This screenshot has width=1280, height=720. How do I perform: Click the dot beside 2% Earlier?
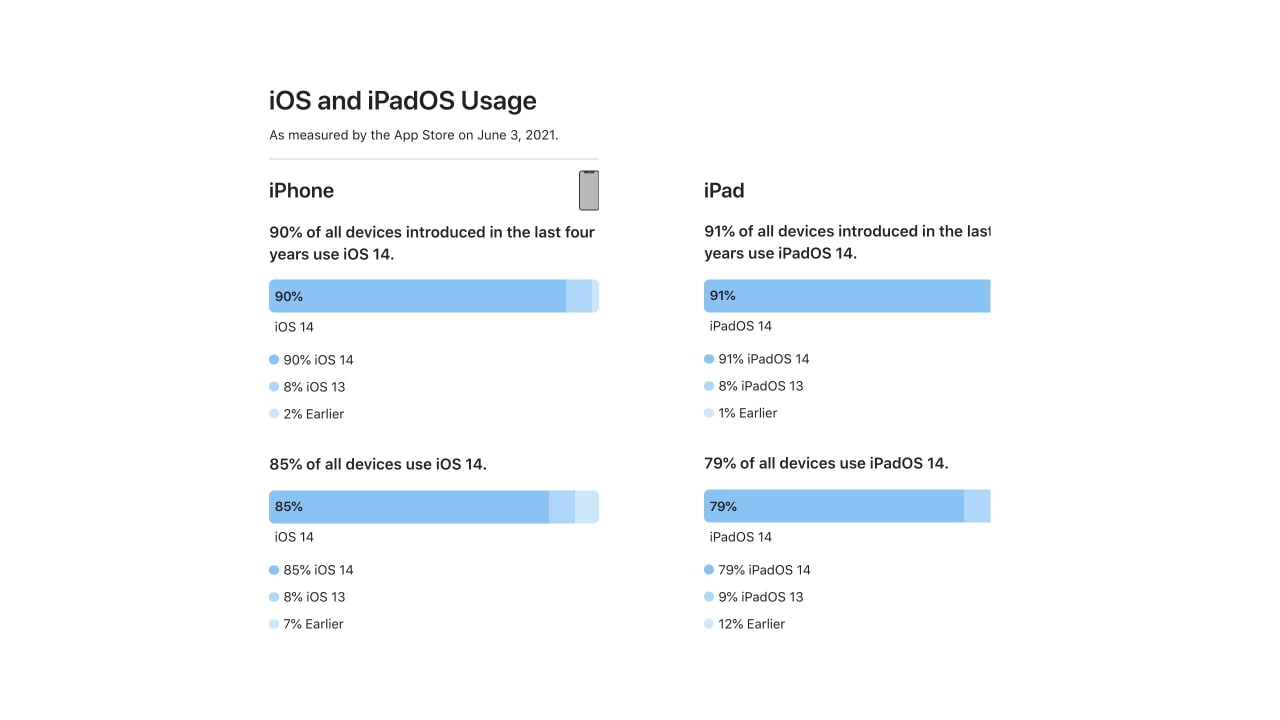click(274, 414)
